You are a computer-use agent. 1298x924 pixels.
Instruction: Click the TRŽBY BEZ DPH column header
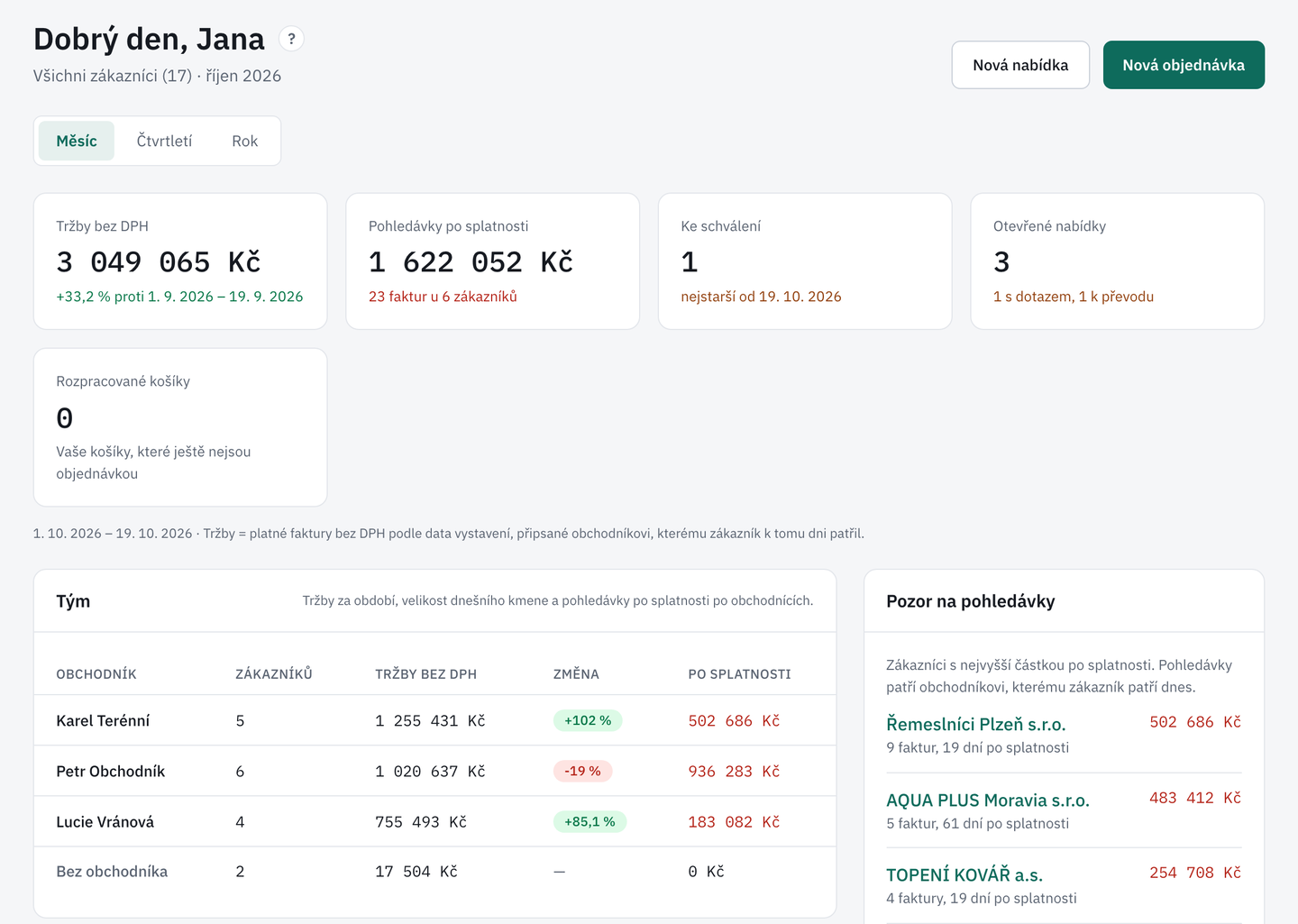click(x=426, y=674)
